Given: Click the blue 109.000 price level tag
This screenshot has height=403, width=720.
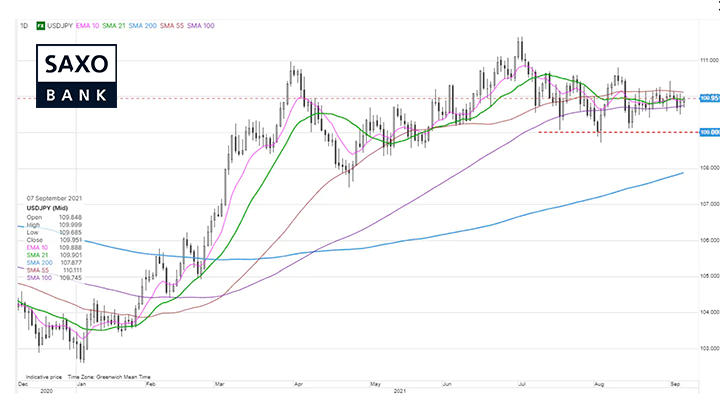Looking at the screenshot, I should pos(709,132).
